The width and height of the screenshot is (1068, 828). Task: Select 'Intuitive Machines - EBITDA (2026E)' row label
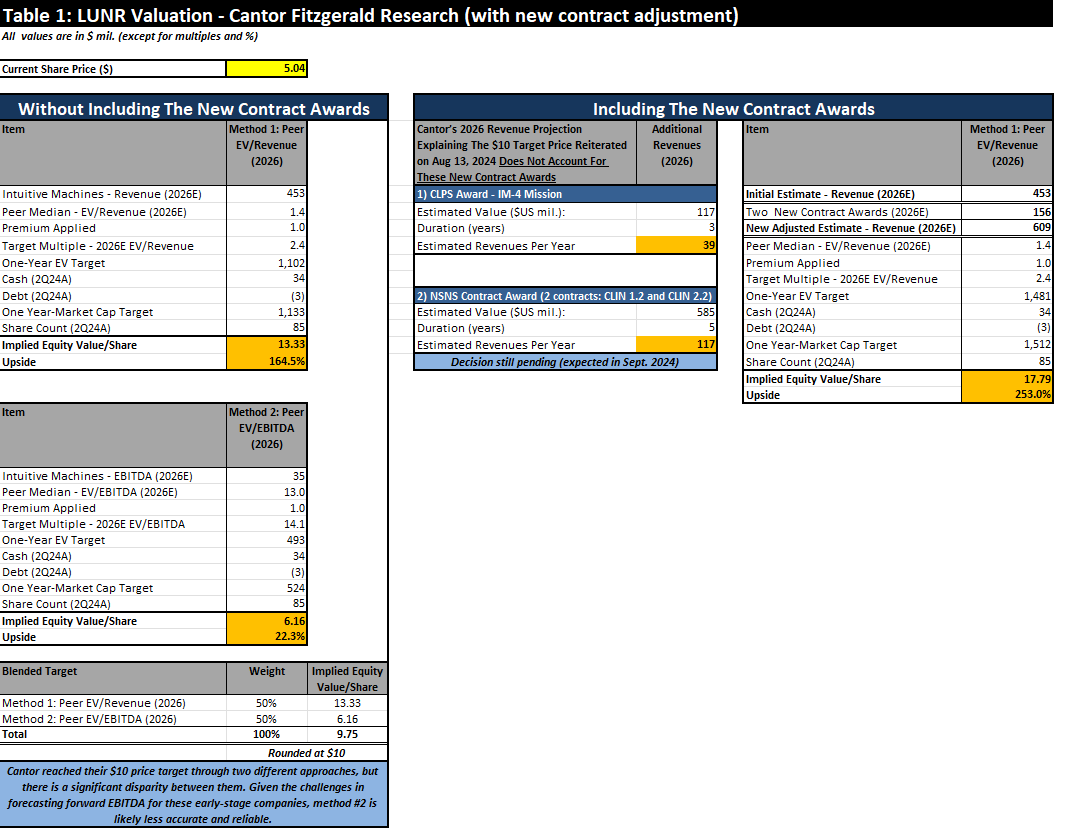(x=97, y=476)
